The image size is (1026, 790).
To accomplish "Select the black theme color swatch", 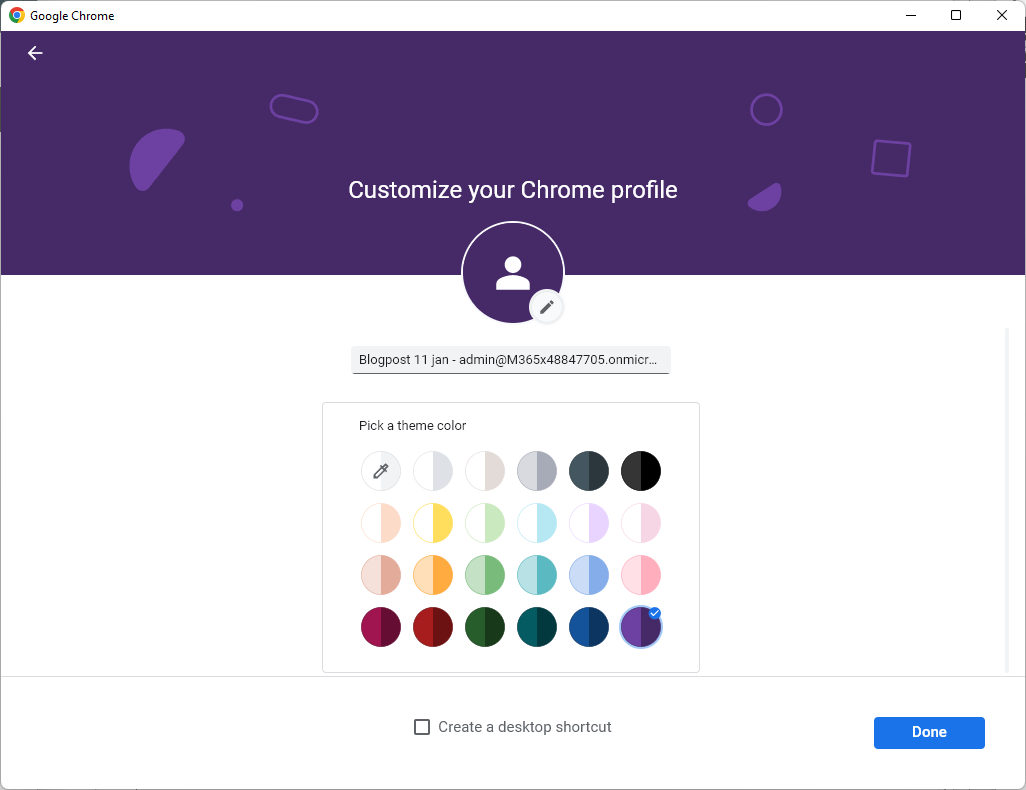I will coord(641,471).
